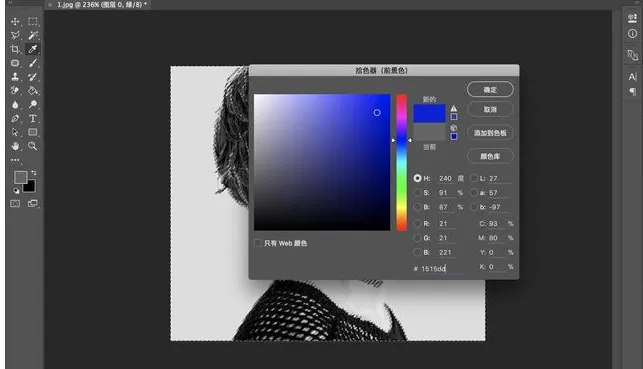Viewport: 643px width, 369px height.
Task: Open the toolbar foreground color swatch
Action: pyautogui.click(x=21, y=178)
